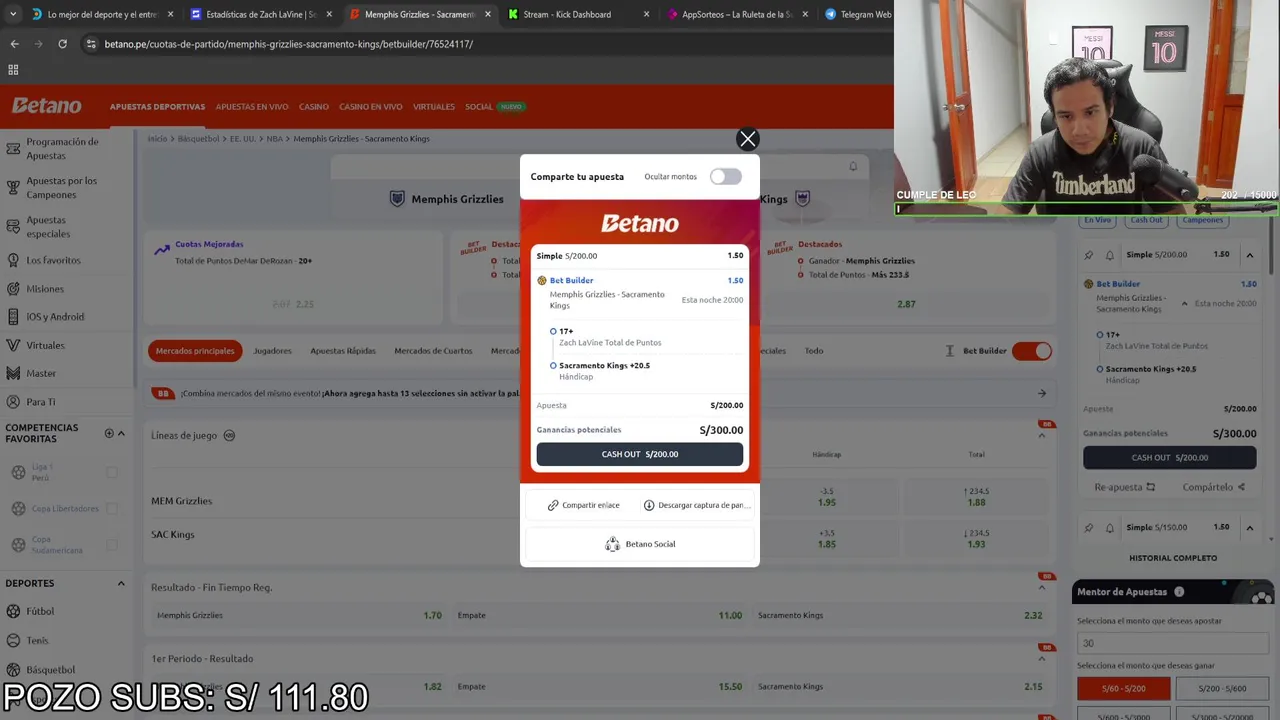Open the SOCIAL menu item
This screenshot has width=1280, height=720.
pos(479,107)
